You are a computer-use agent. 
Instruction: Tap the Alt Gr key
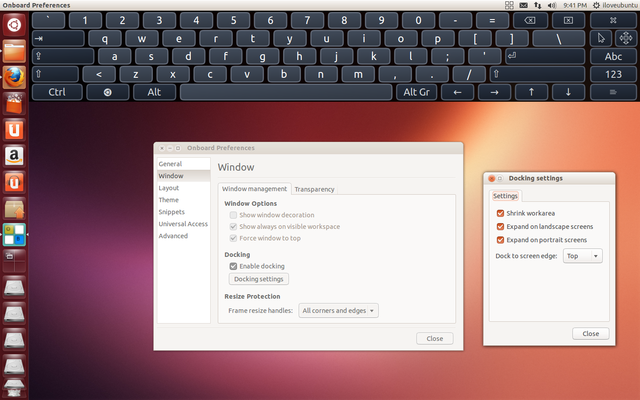tap(416, 92)
